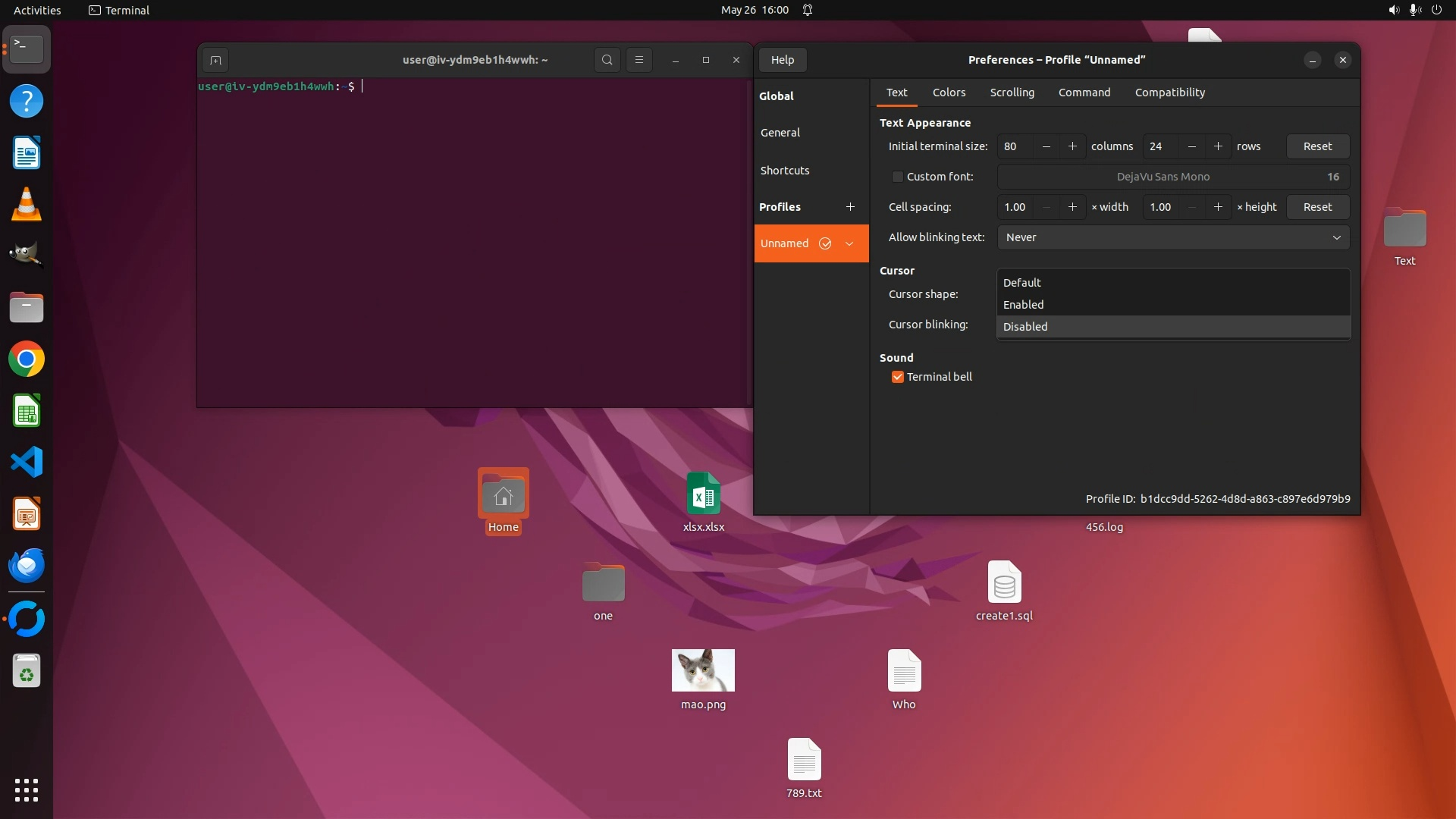Launch Google Chrome from the dock
The image size is (1456, 819).
click(27, 359)
